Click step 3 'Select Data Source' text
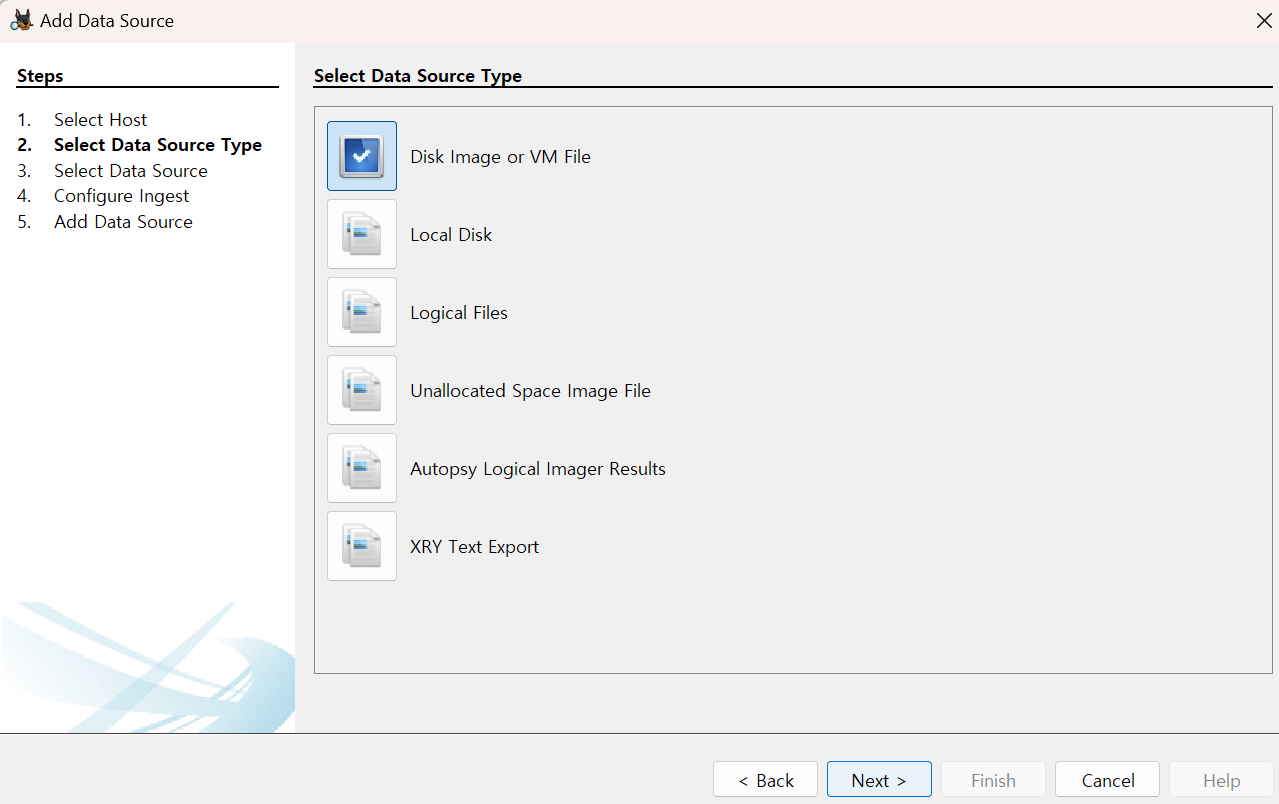 coord(131,171)
